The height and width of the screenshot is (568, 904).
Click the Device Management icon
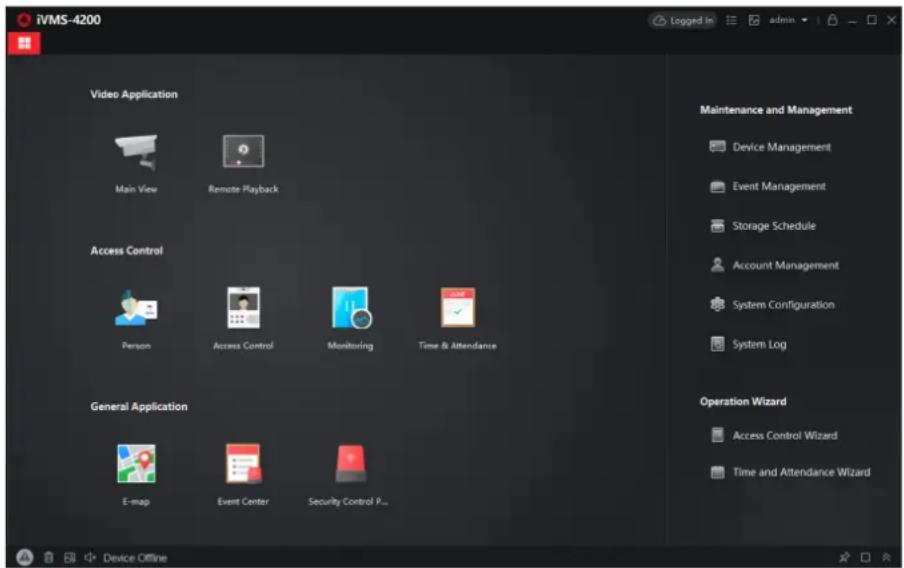(717, 146)
